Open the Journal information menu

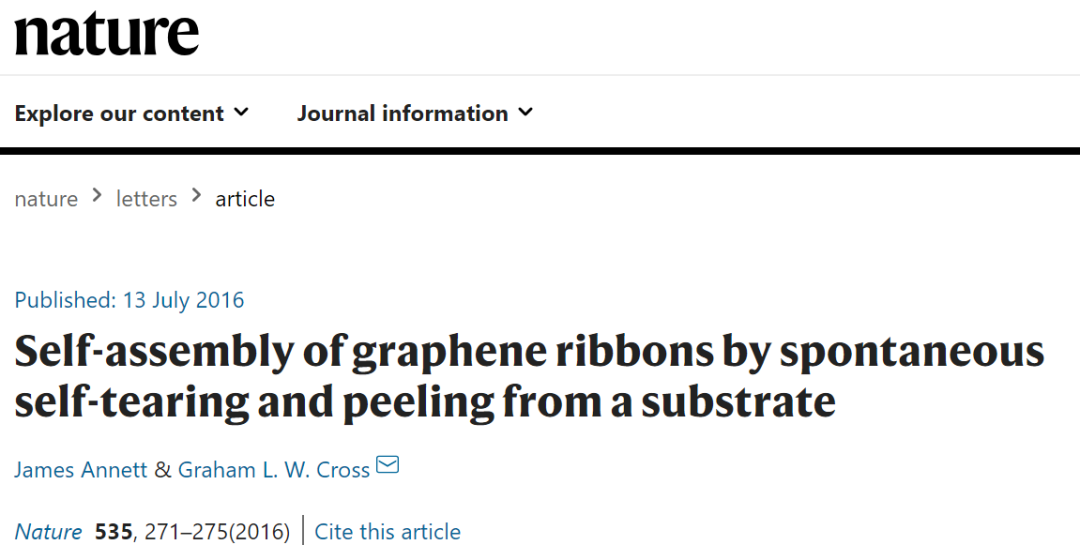(x=402, y=113)
